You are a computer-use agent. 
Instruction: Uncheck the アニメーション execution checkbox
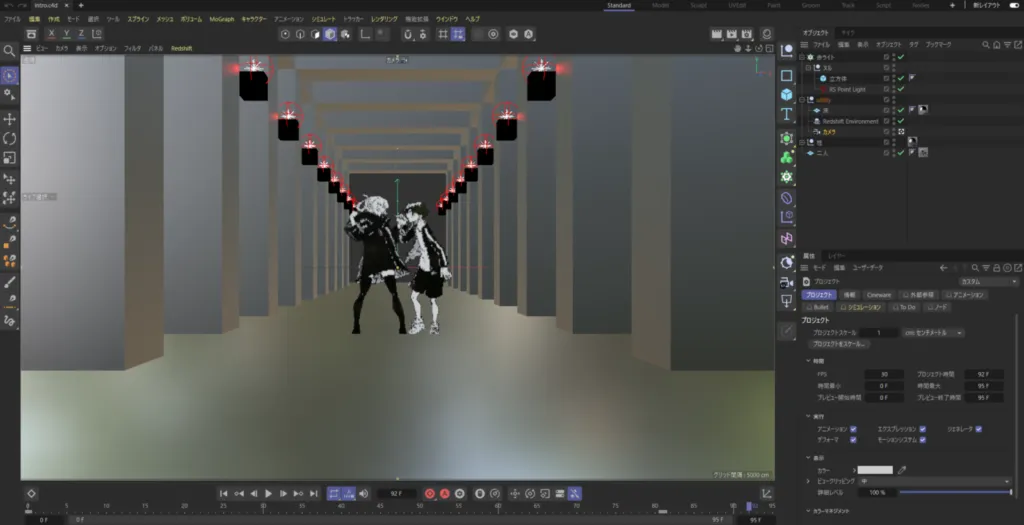[852, 428]
